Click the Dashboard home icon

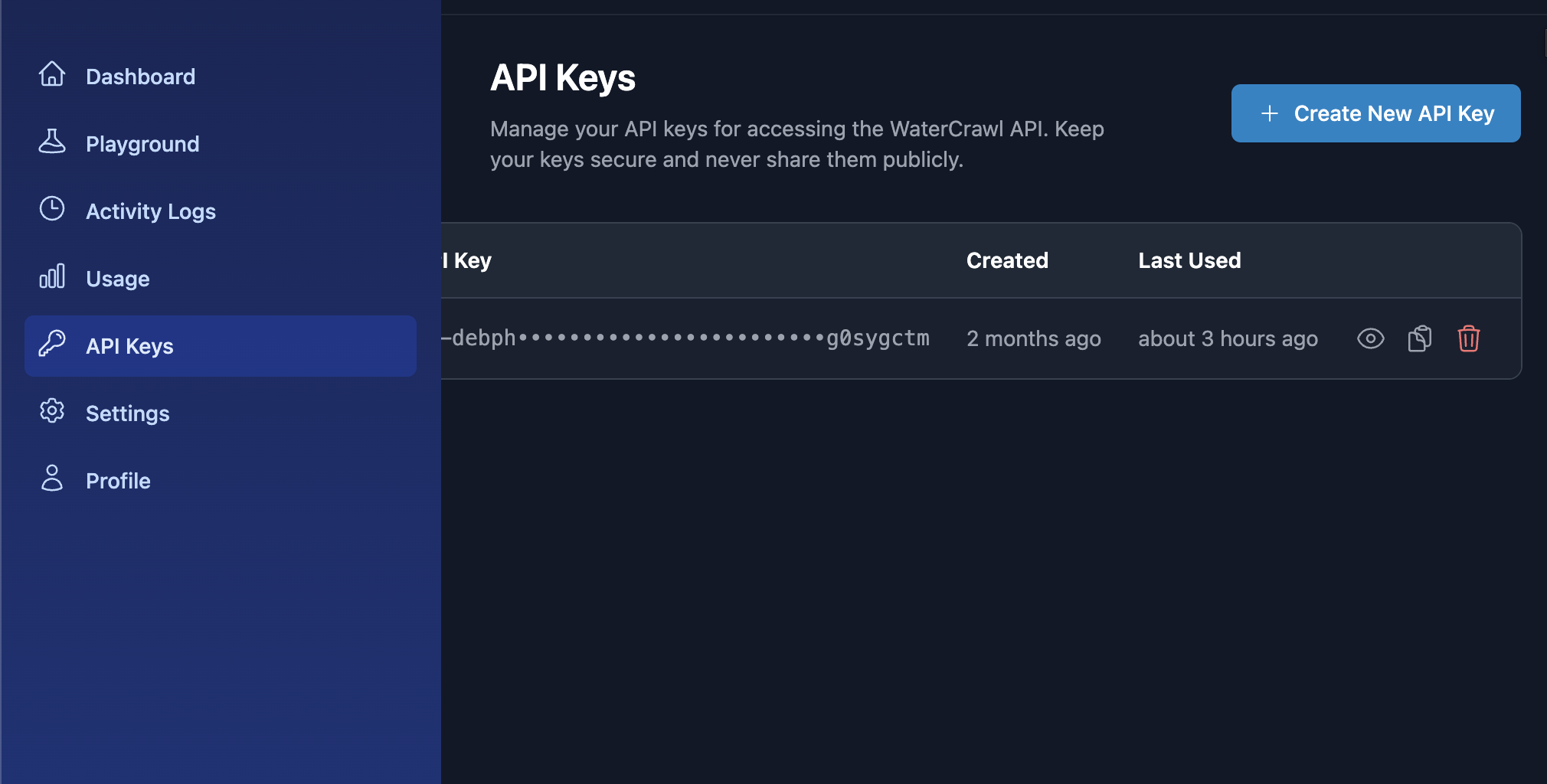[x=52, y=74]
